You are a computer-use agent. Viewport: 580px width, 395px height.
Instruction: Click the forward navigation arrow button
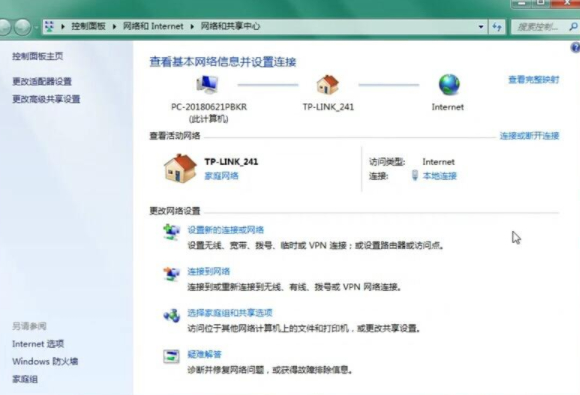click(23, 27)
